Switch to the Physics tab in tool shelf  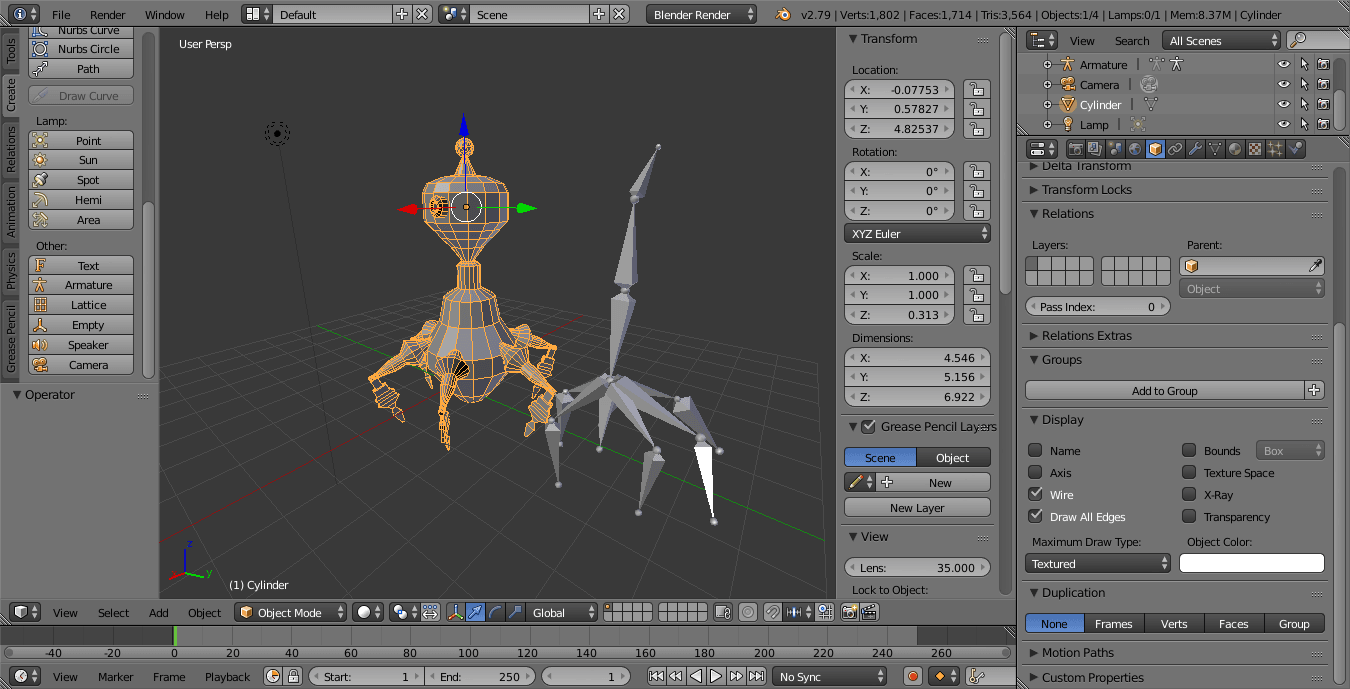coord(11,270)
